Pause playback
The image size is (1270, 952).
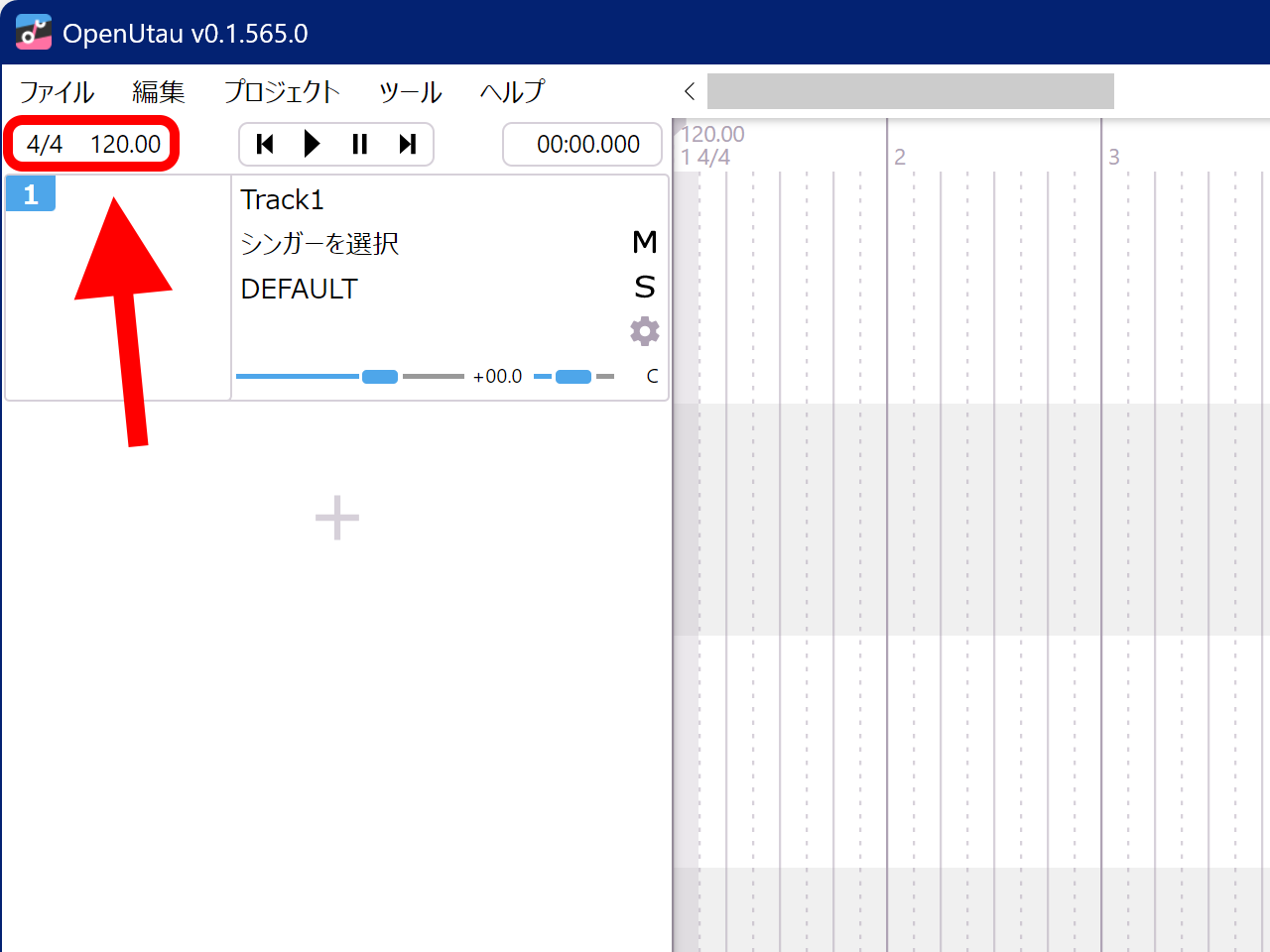point(359,145)
